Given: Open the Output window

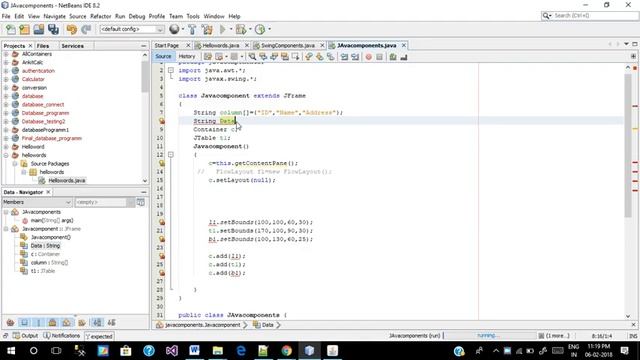Looking at the screenshot, I should click(25, 336).
